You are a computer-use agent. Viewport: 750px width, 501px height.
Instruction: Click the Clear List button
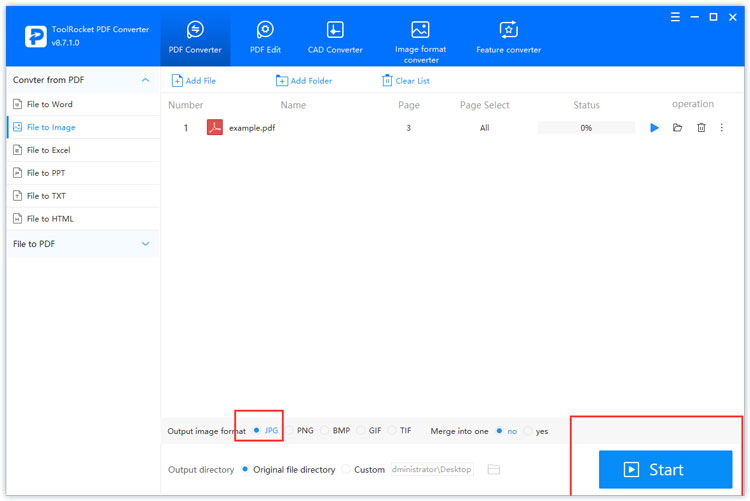click(x=406, y=81)
